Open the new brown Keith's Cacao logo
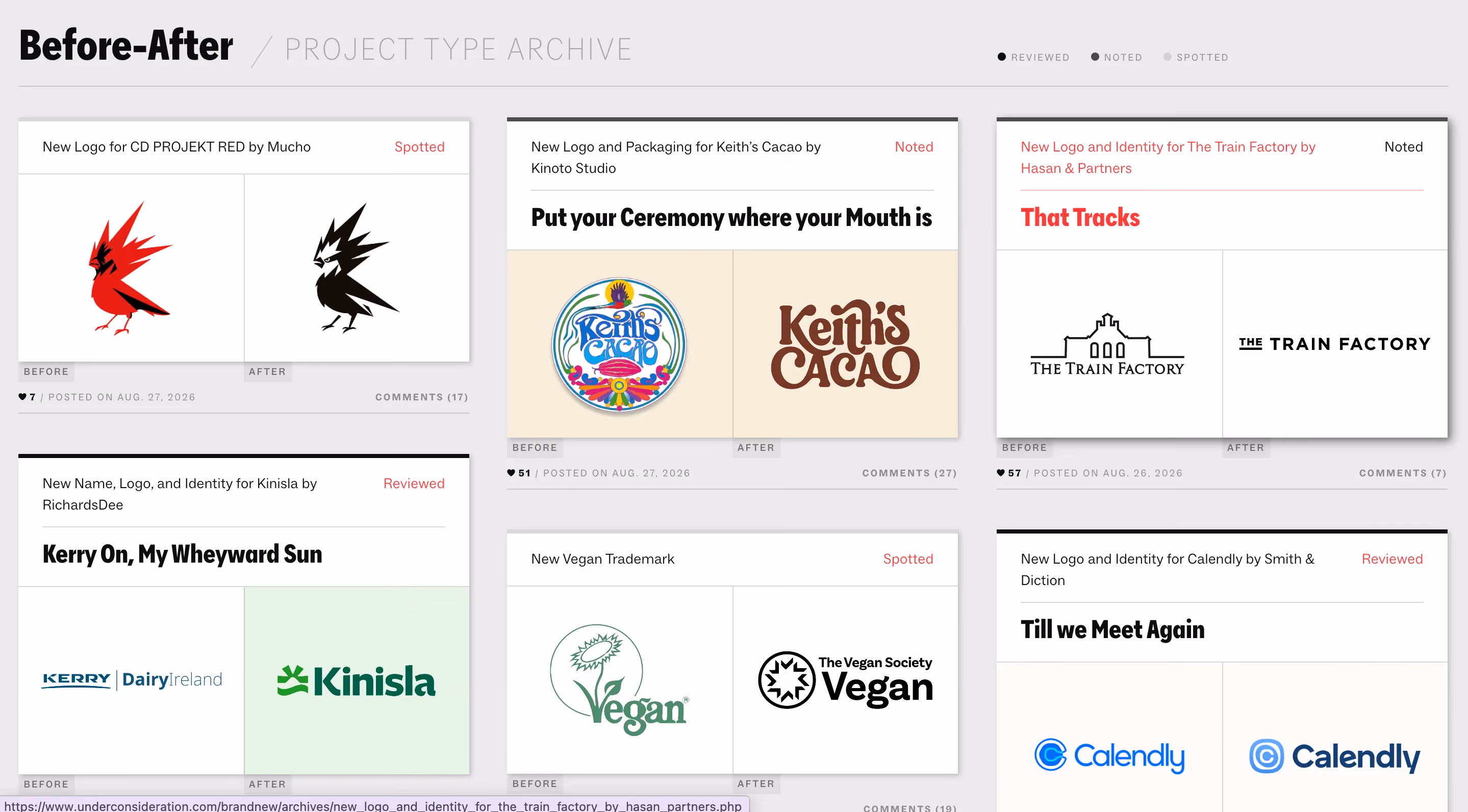Image resolution: width=1468 pixels, height=812 pixels. tap(845, 344)
